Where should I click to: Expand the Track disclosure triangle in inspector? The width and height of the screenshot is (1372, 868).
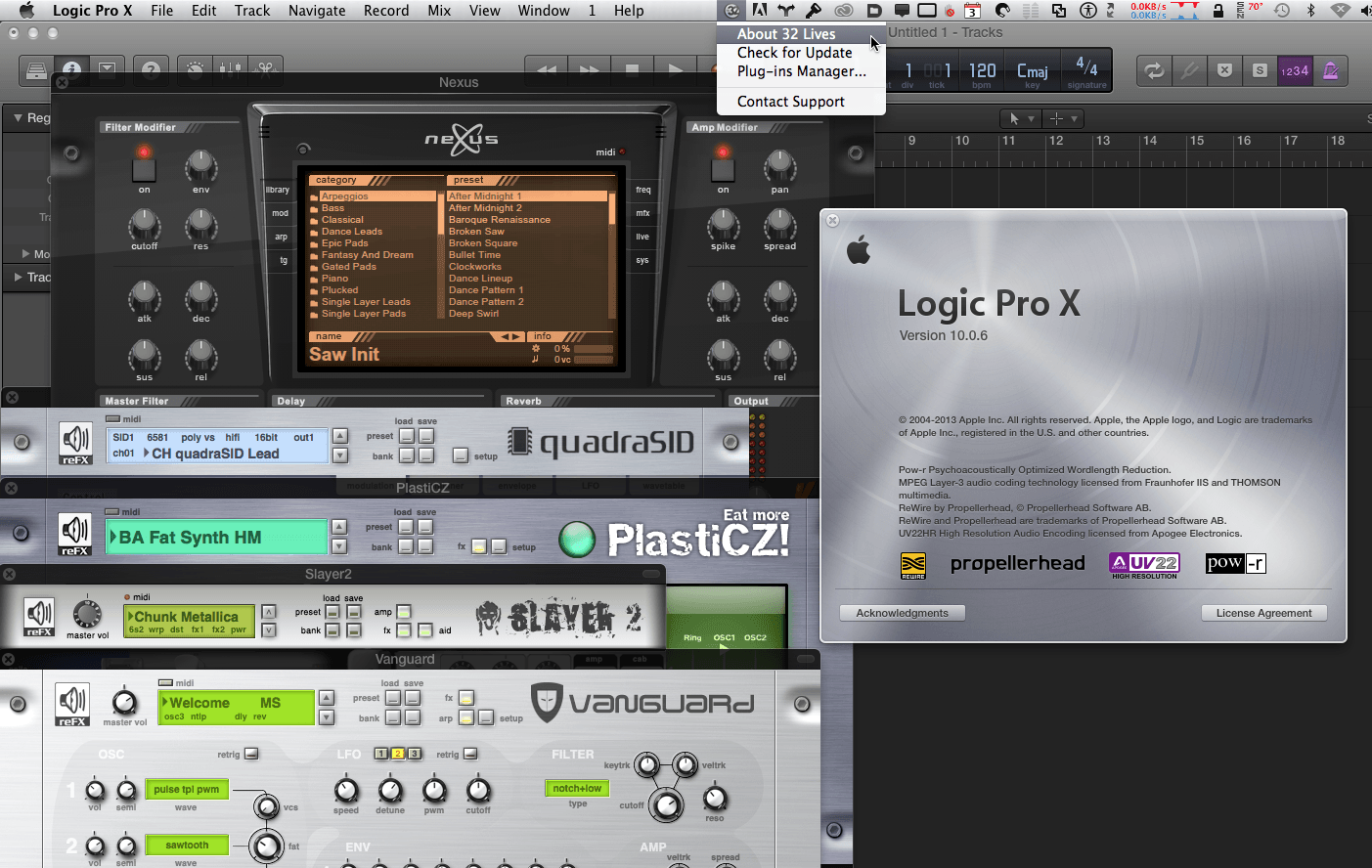[x=18, y=278]
